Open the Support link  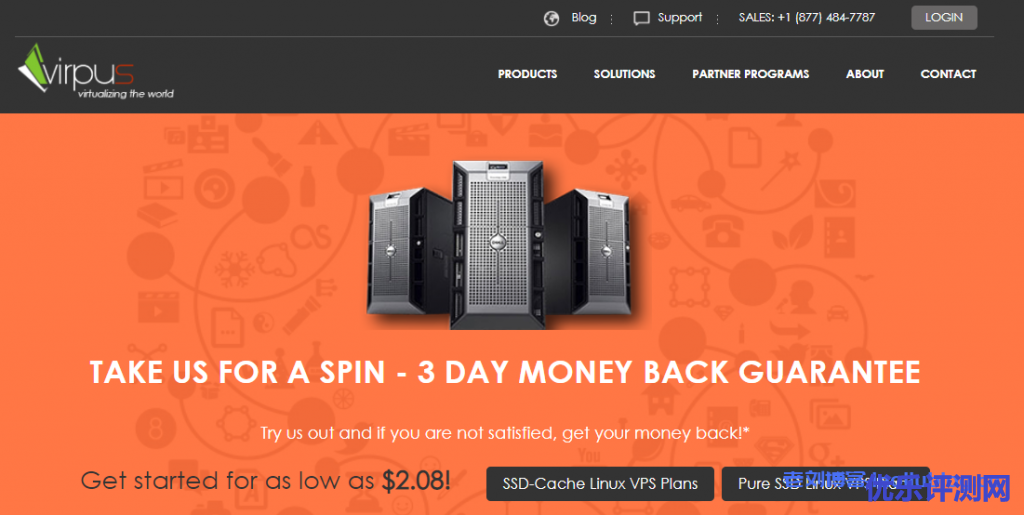click(680, 18)
